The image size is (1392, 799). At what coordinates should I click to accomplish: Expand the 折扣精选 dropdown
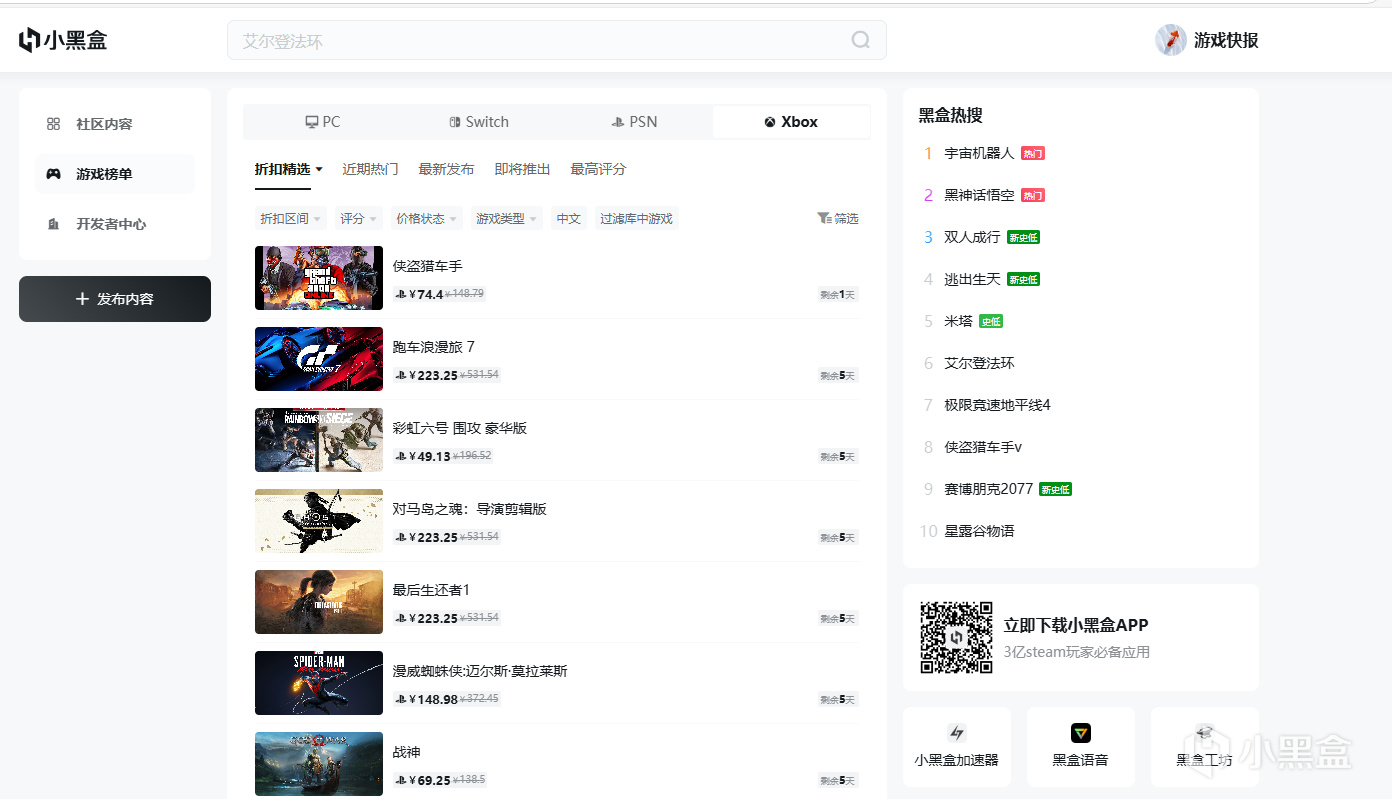tap(289, 169)
